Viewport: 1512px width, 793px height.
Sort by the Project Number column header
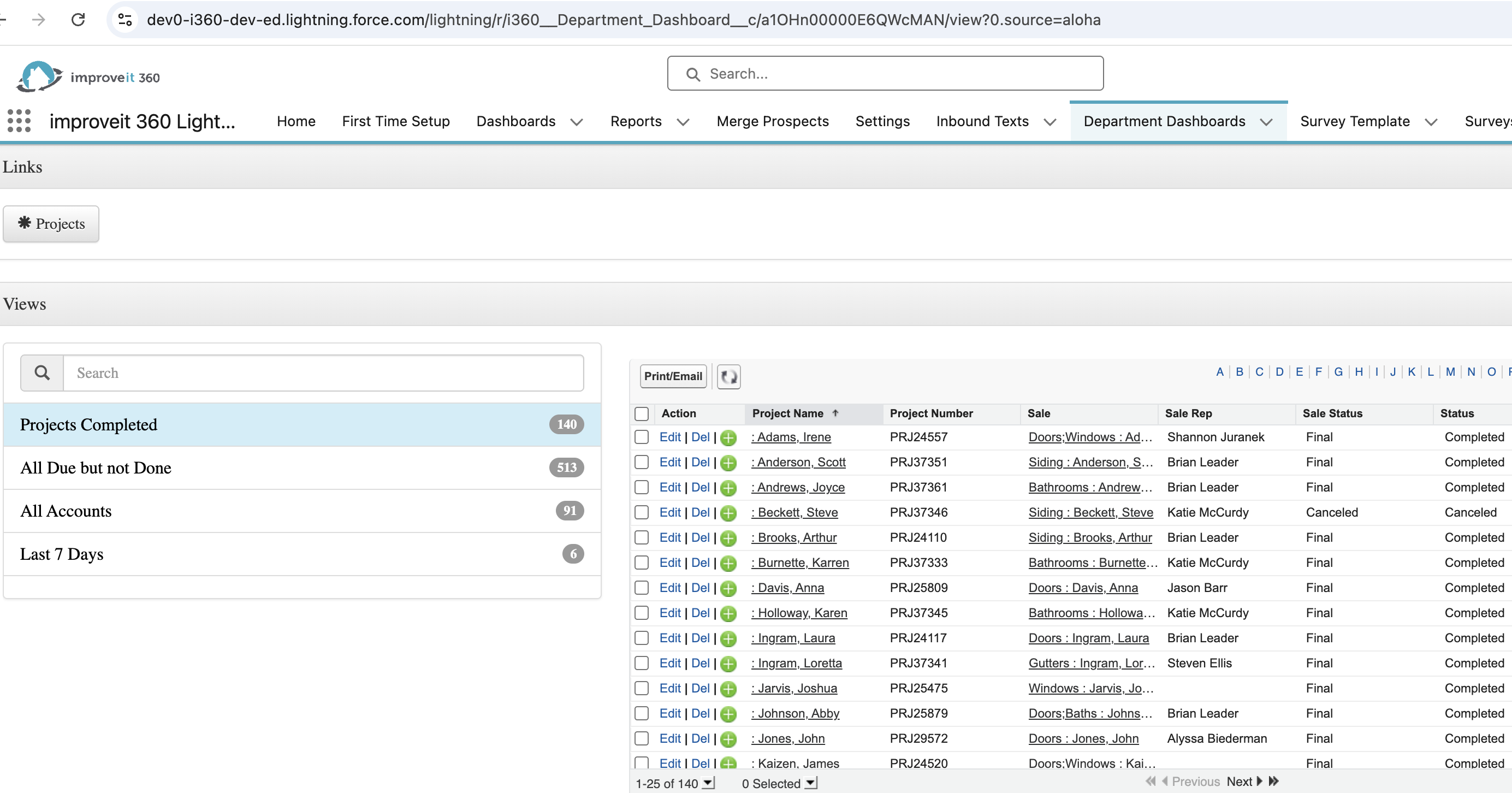tap(932, 413)
